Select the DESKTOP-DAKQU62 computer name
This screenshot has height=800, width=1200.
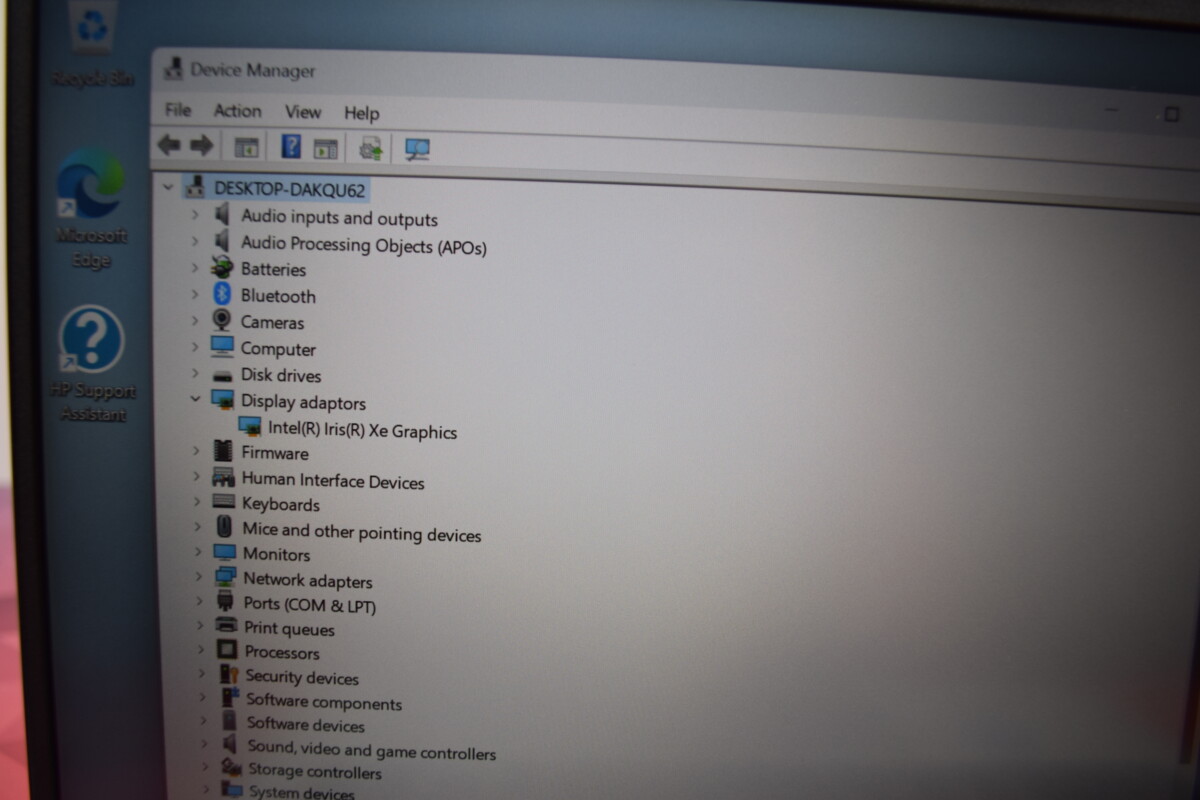(290, 189)
